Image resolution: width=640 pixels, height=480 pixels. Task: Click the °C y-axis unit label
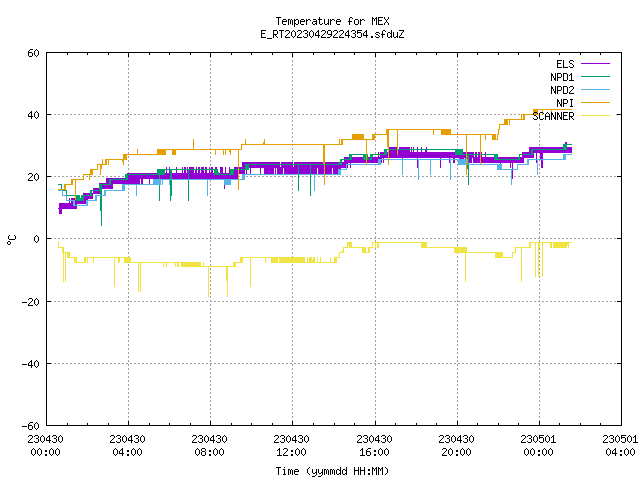click(x=12, y=240)
